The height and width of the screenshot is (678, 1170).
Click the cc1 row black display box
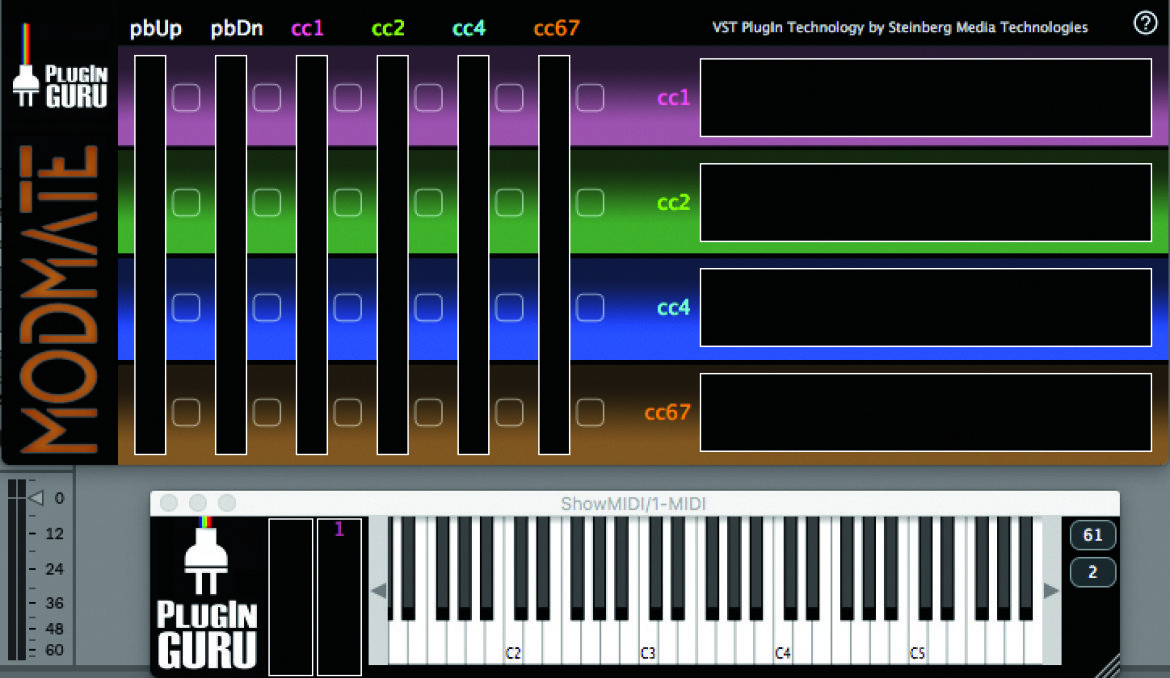[x=925, y=98]
